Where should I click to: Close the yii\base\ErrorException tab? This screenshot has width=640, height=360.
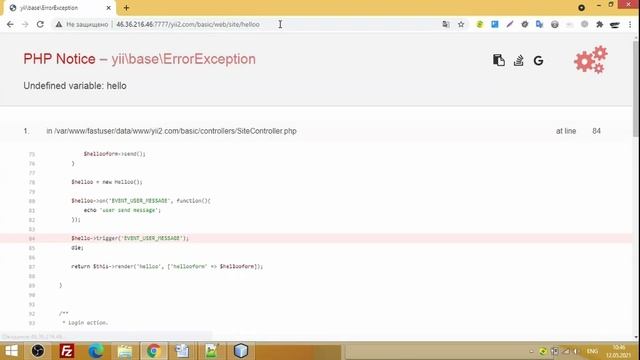tap(109, 8)
